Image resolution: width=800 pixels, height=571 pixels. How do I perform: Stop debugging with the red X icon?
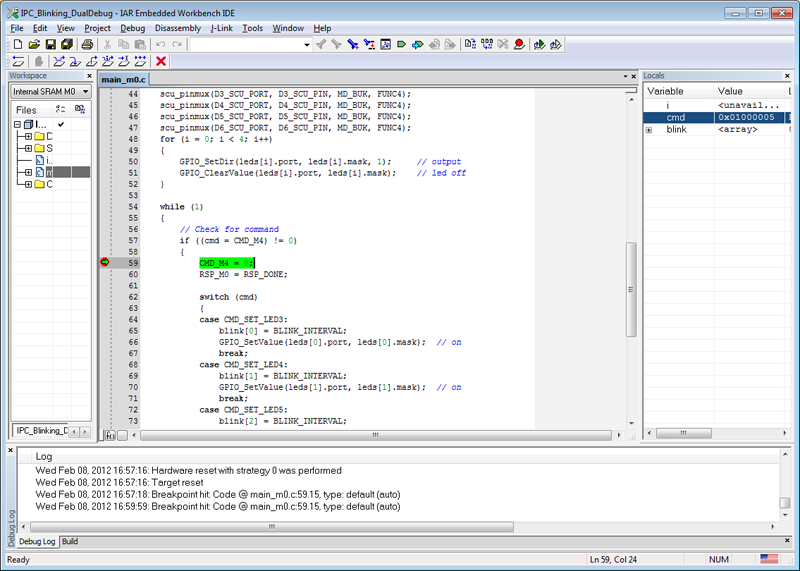pos(161,61)
